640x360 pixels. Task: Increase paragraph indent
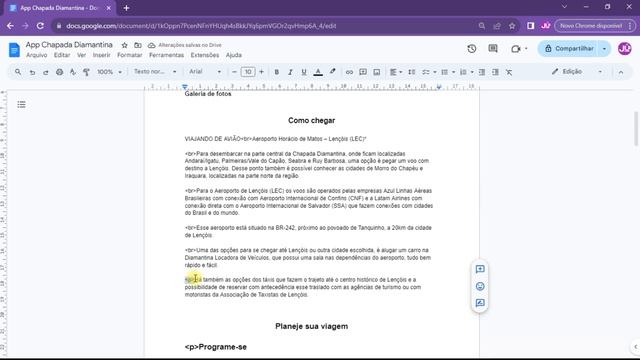pos(496,72)
